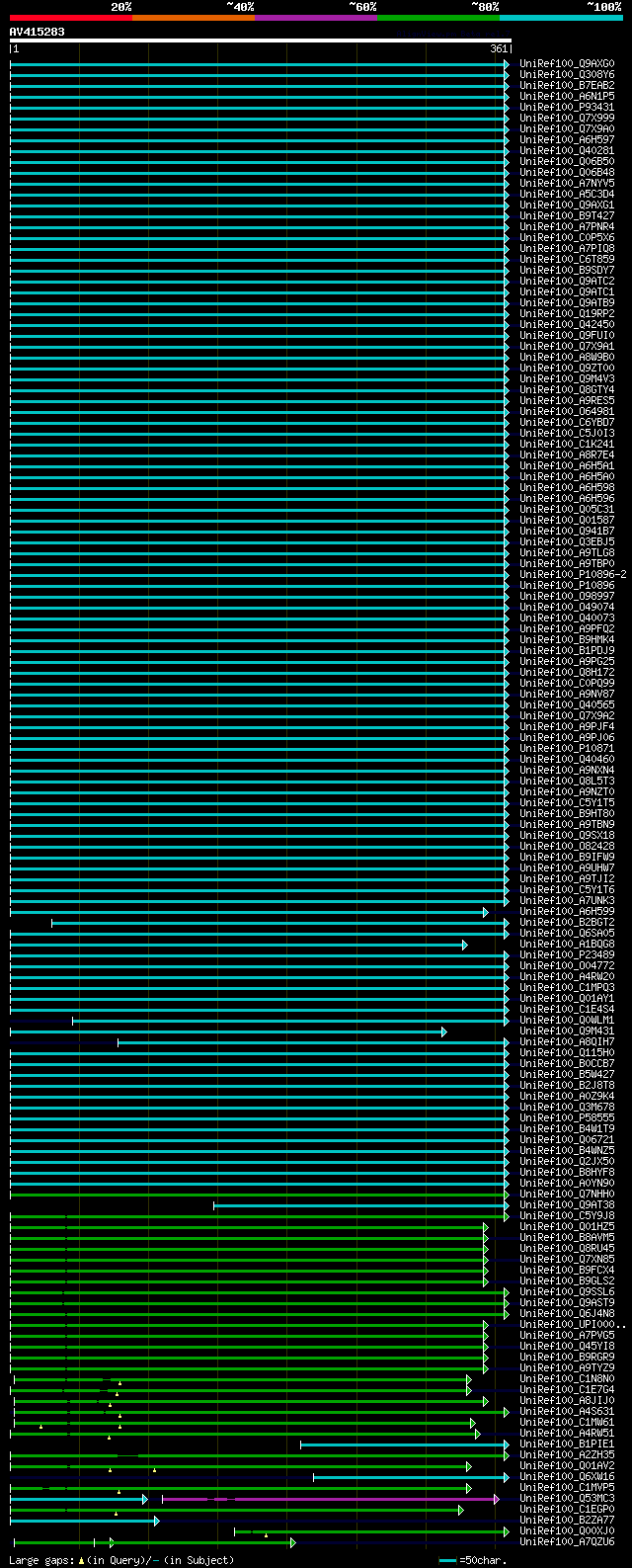632x1568 pixels.
Task: Select subject label UniRef100_P10871
Action: 567,748
